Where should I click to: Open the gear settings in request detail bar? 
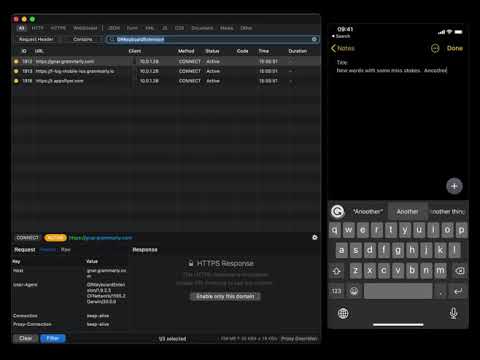(x=315, y=237)
